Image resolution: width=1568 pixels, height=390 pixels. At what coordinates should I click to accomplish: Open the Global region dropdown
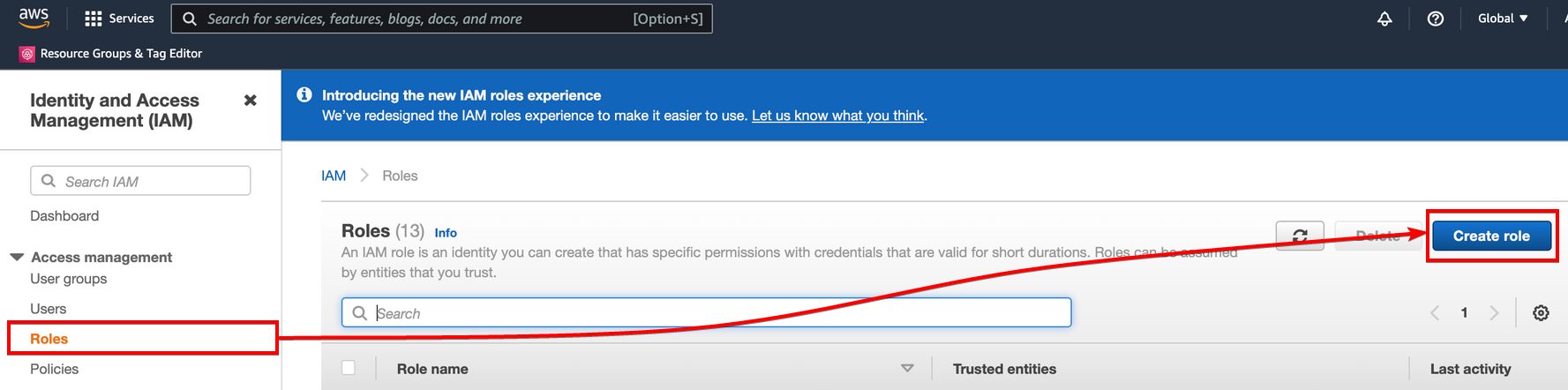tap(1503, 19)
